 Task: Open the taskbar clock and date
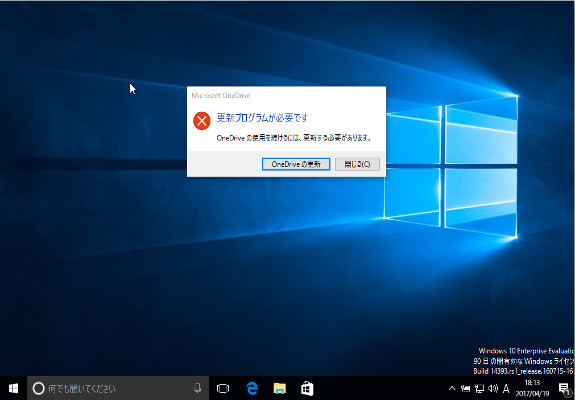tap(532, 388)
